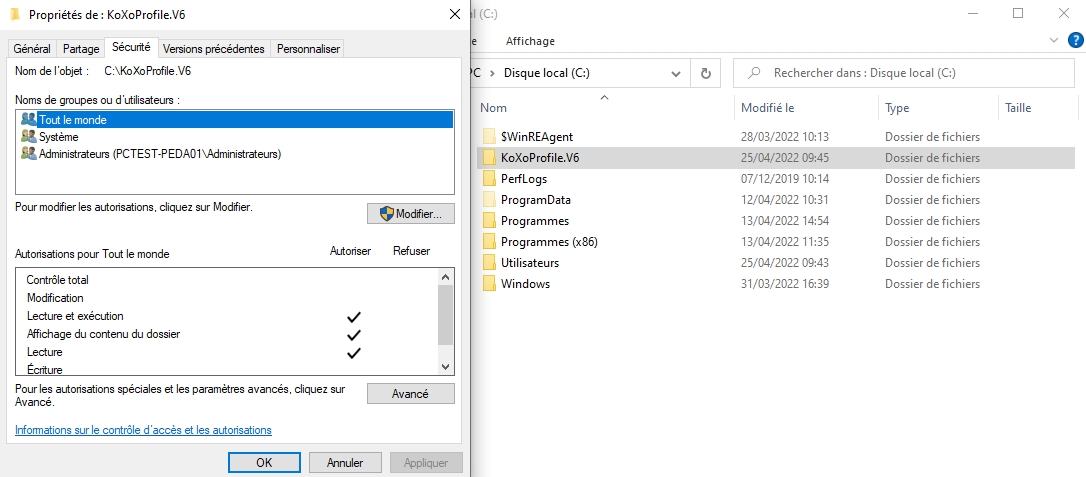Click the blue help question mark icon
Image resolution: width=1086 pixels, height=477 pixels.
point(1075,41)
